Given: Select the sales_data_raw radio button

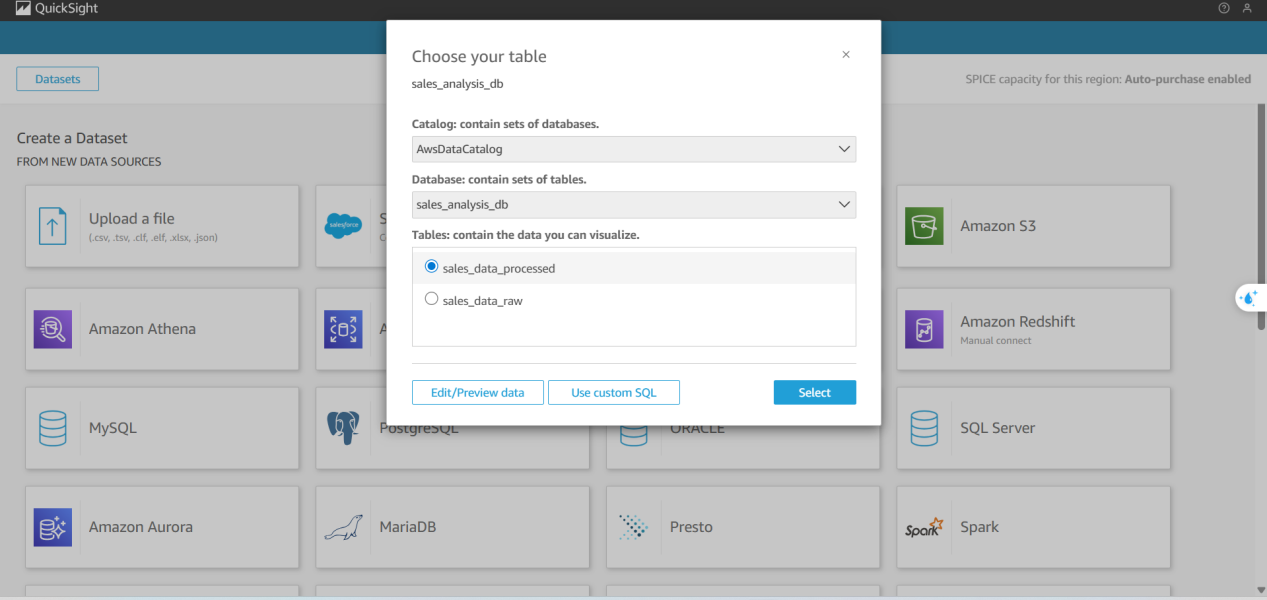Looking at the screenshot, I should [432, 299].
